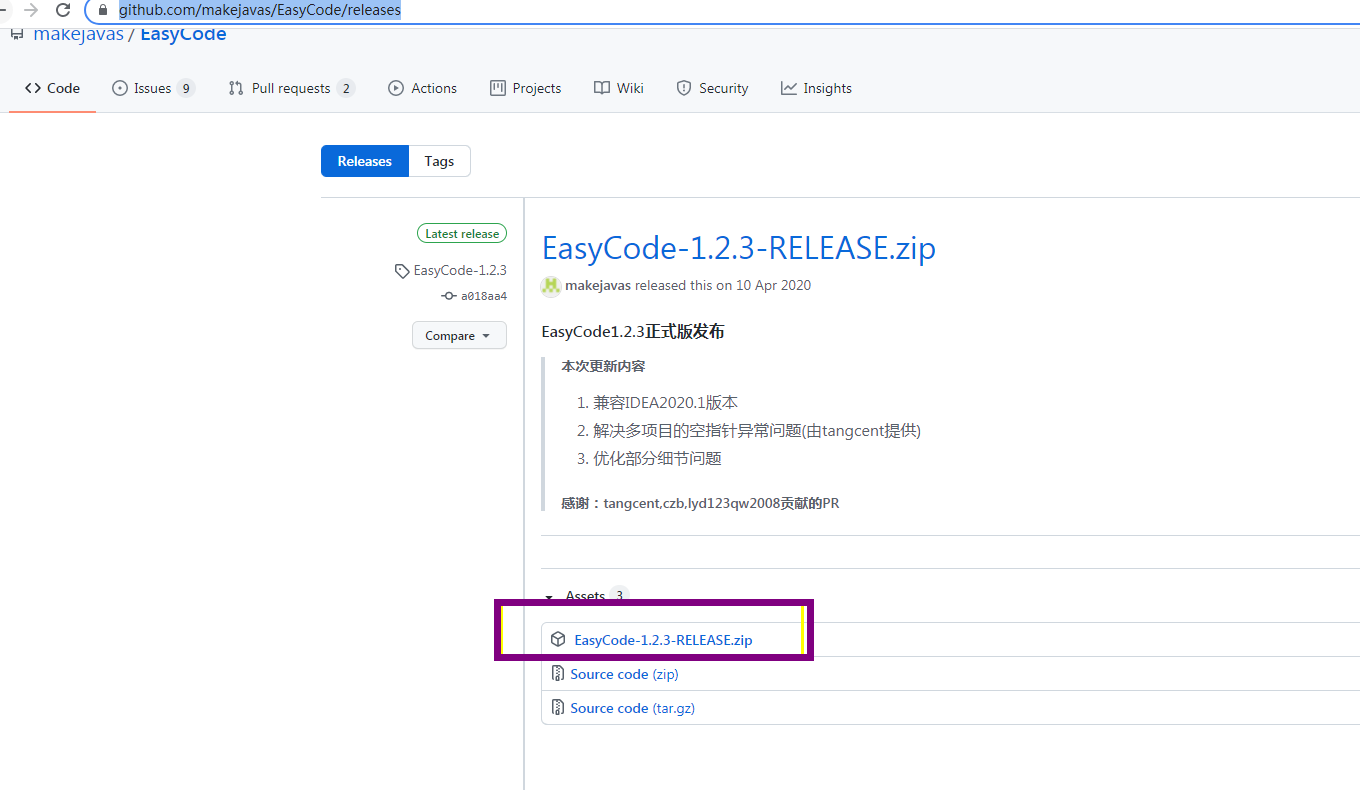Click the Insights graph icon
This screenshot has height=790, width=1360.
(x=787, y=88)
